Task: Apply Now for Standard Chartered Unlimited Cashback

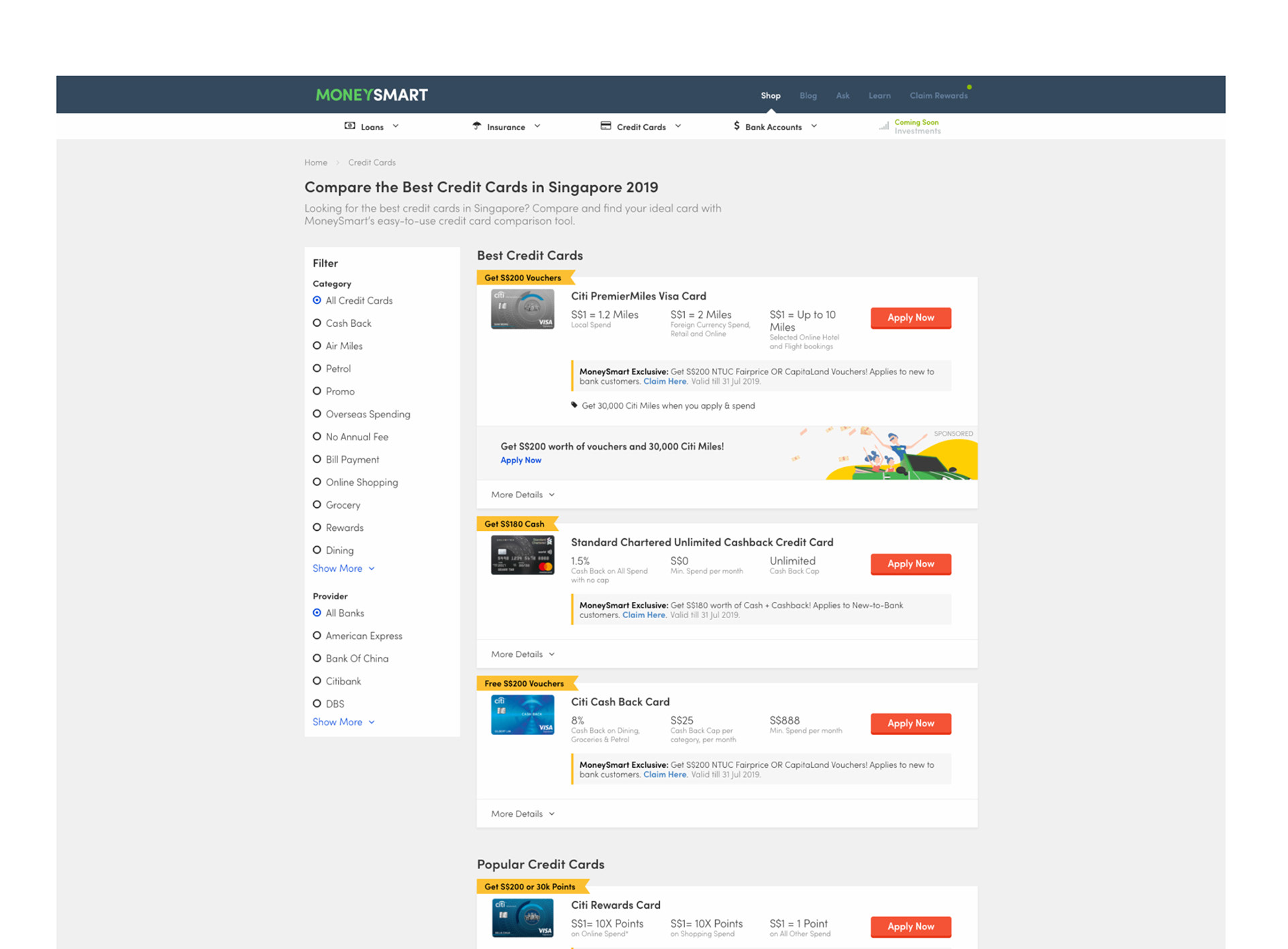Action: click(910, 564)
